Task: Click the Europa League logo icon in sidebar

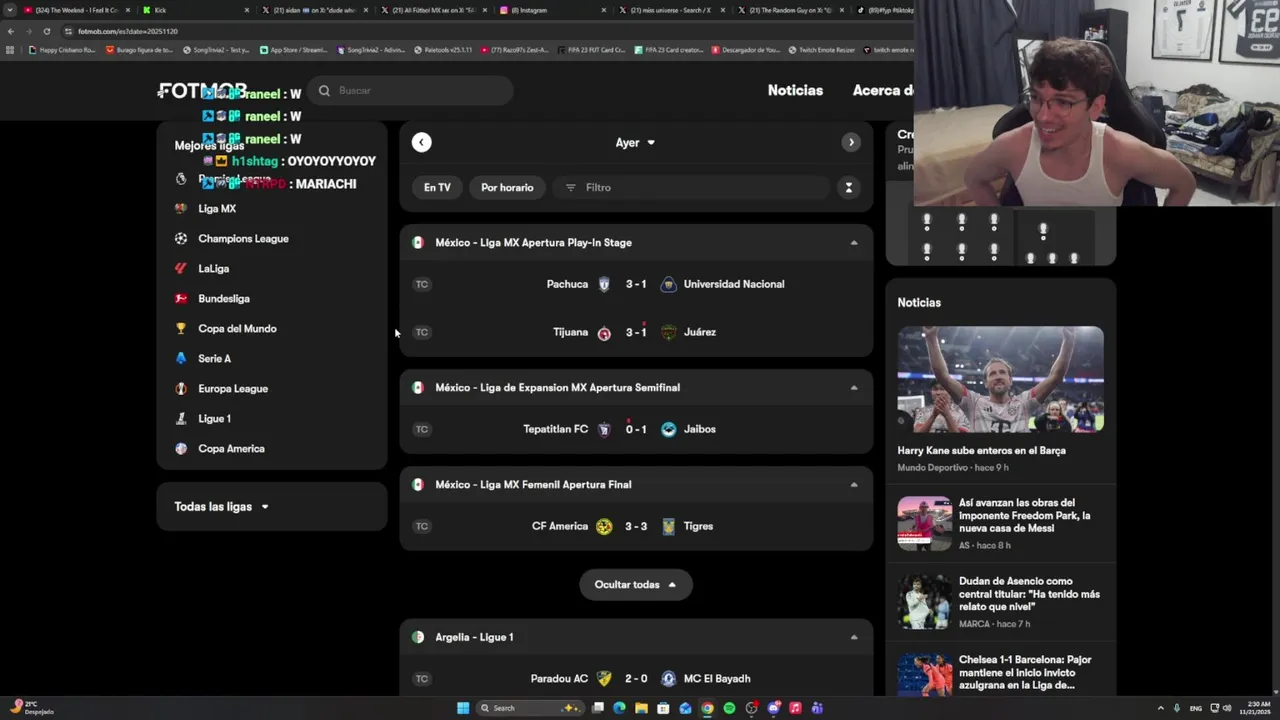Action: (181, 389)
